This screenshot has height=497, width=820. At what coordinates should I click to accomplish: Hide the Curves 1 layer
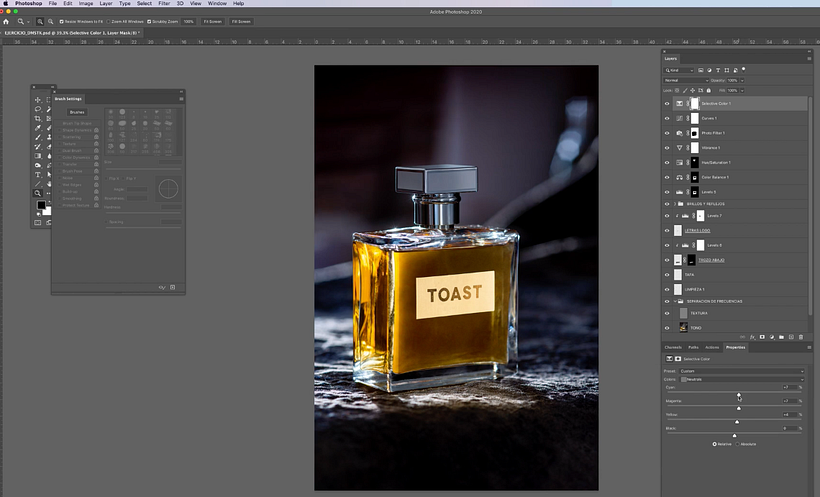pos(668,118)
